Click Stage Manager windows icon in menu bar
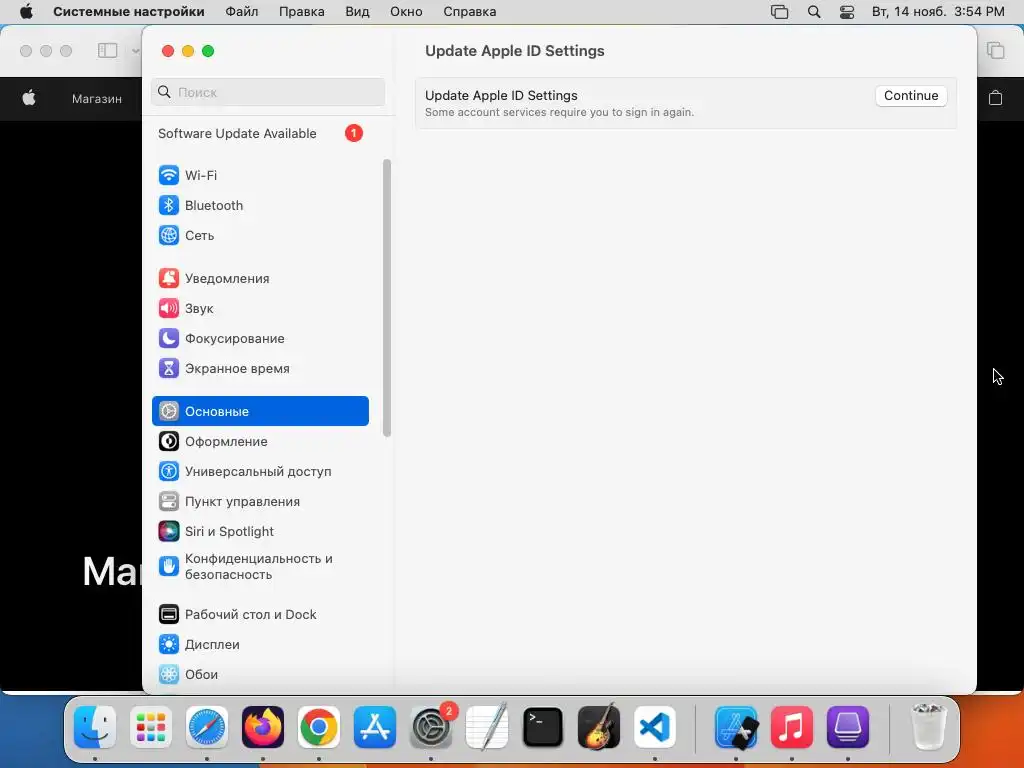 [779, 12]
